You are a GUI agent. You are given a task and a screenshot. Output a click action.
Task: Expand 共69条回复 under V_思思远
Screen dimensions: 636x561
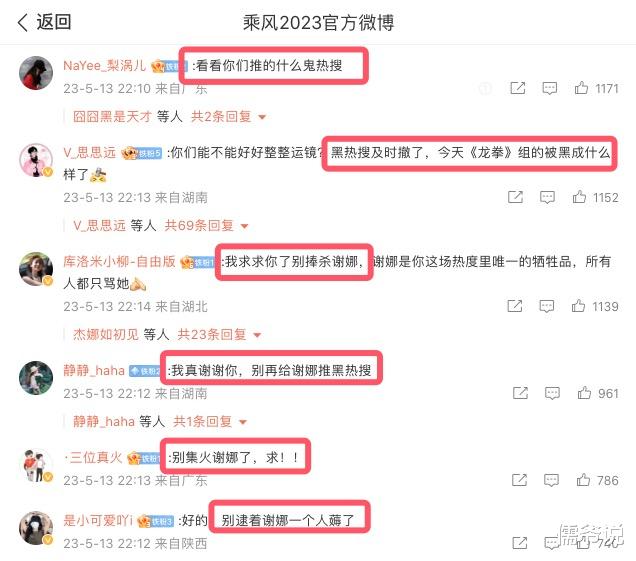(x=206, y=226)
